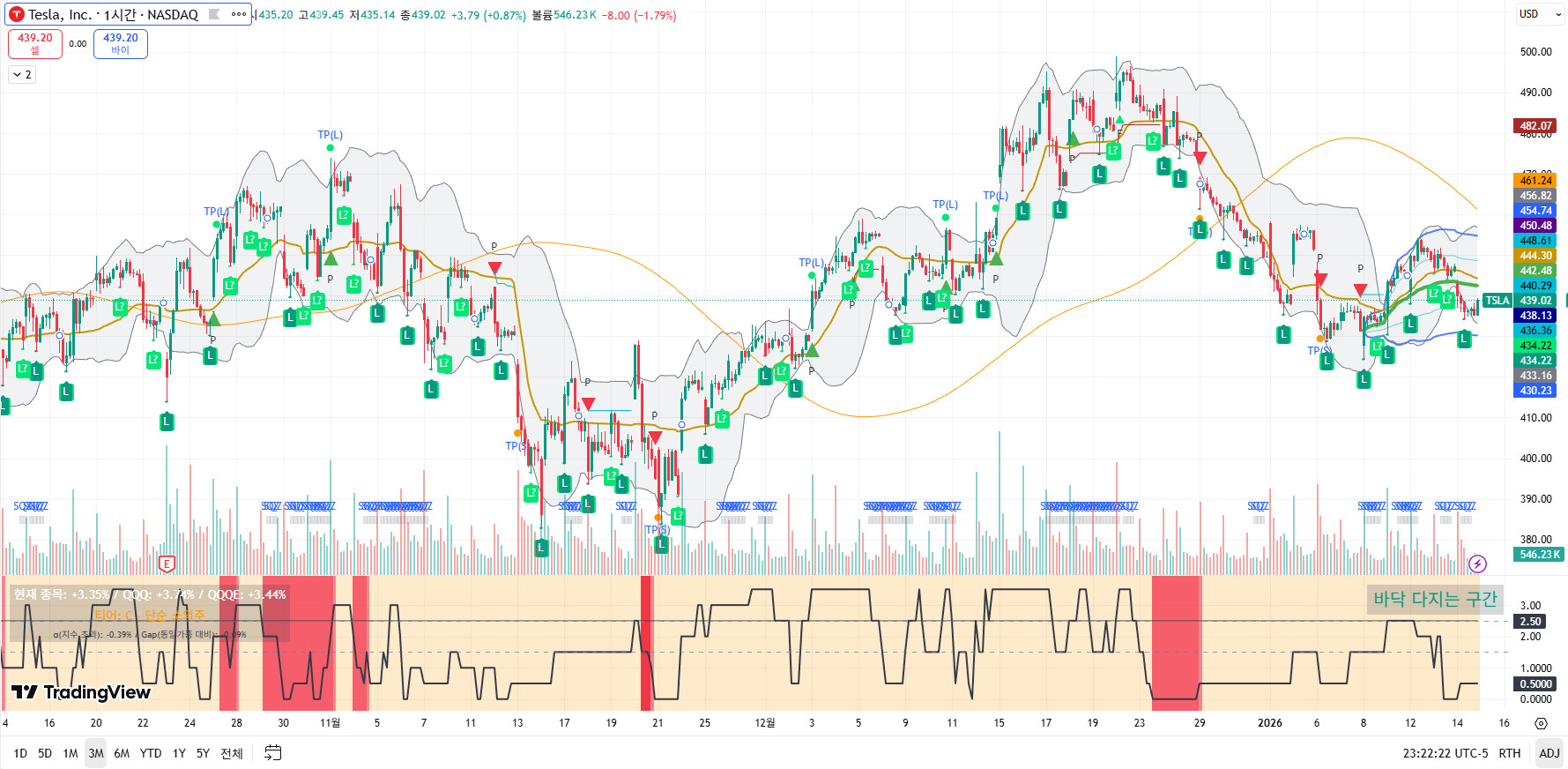Select the 1D time range
The height and width of the screenshot is (769, 1568).
pos(20,753)
